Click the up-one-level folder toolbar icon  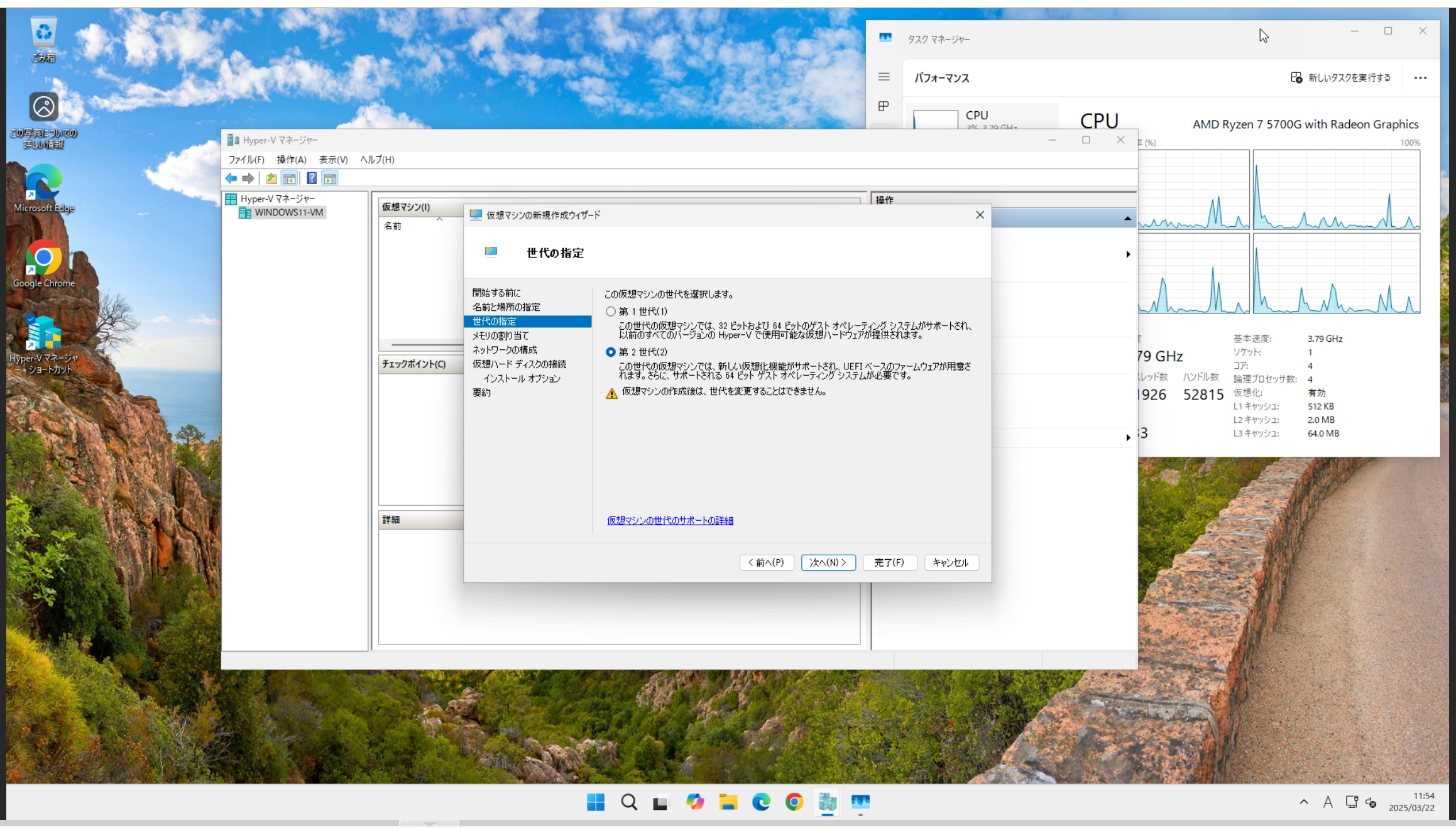point(271,178)
